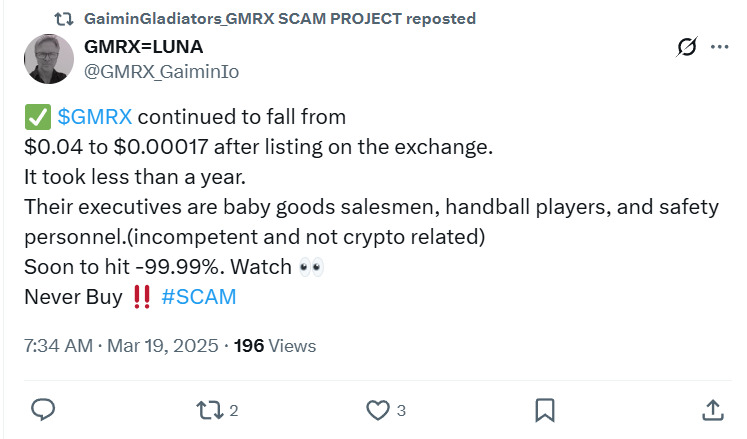Click the reposted-by GaiminGladiators_GMRX SCAM PROJECT label
The width and height of the screenshot is (747, 439).
coord(280,19)
